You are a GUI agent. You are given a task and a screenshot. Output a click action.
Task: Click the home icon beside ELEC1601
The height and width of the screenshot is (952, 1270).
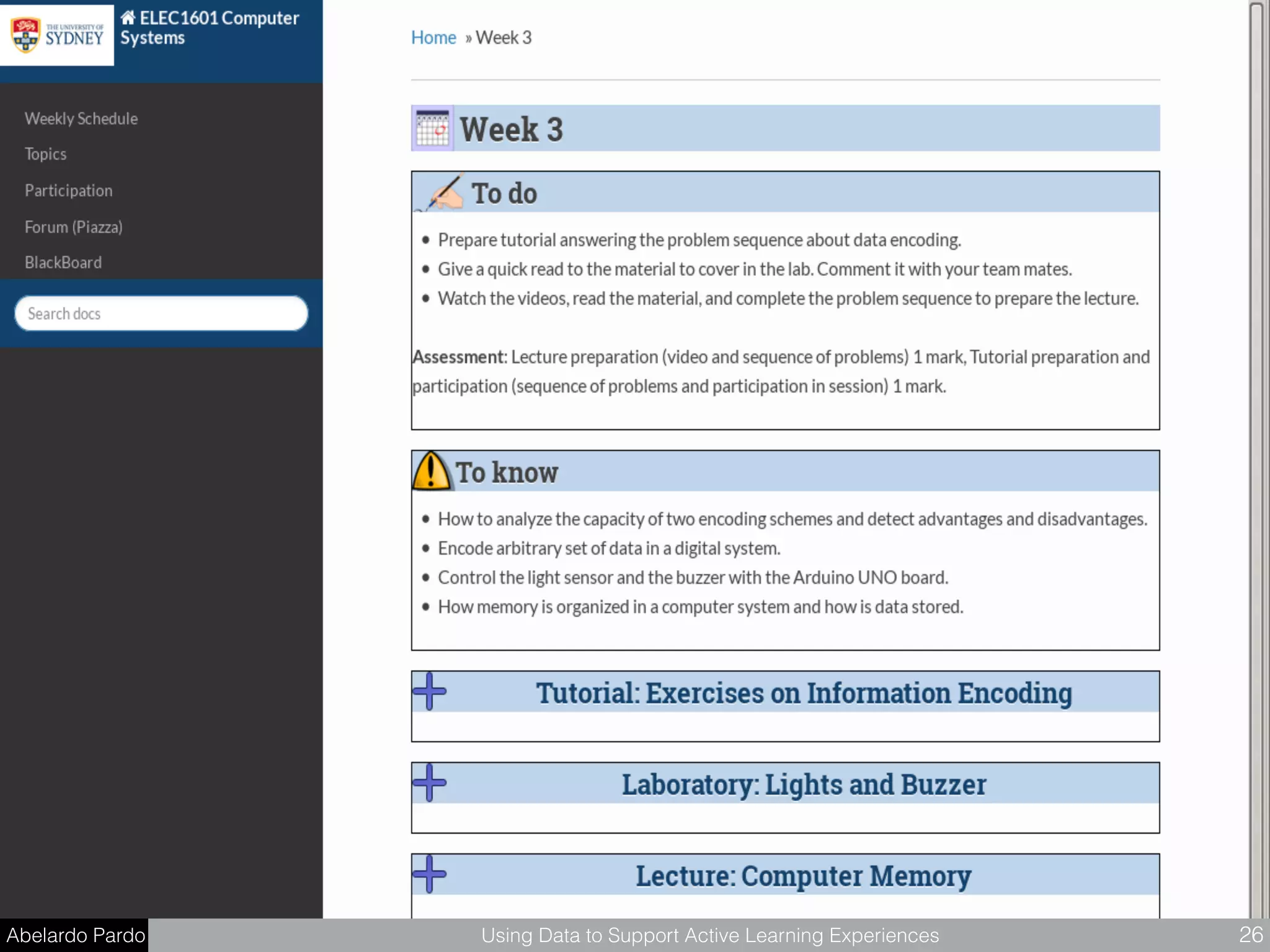click(128, 17)
